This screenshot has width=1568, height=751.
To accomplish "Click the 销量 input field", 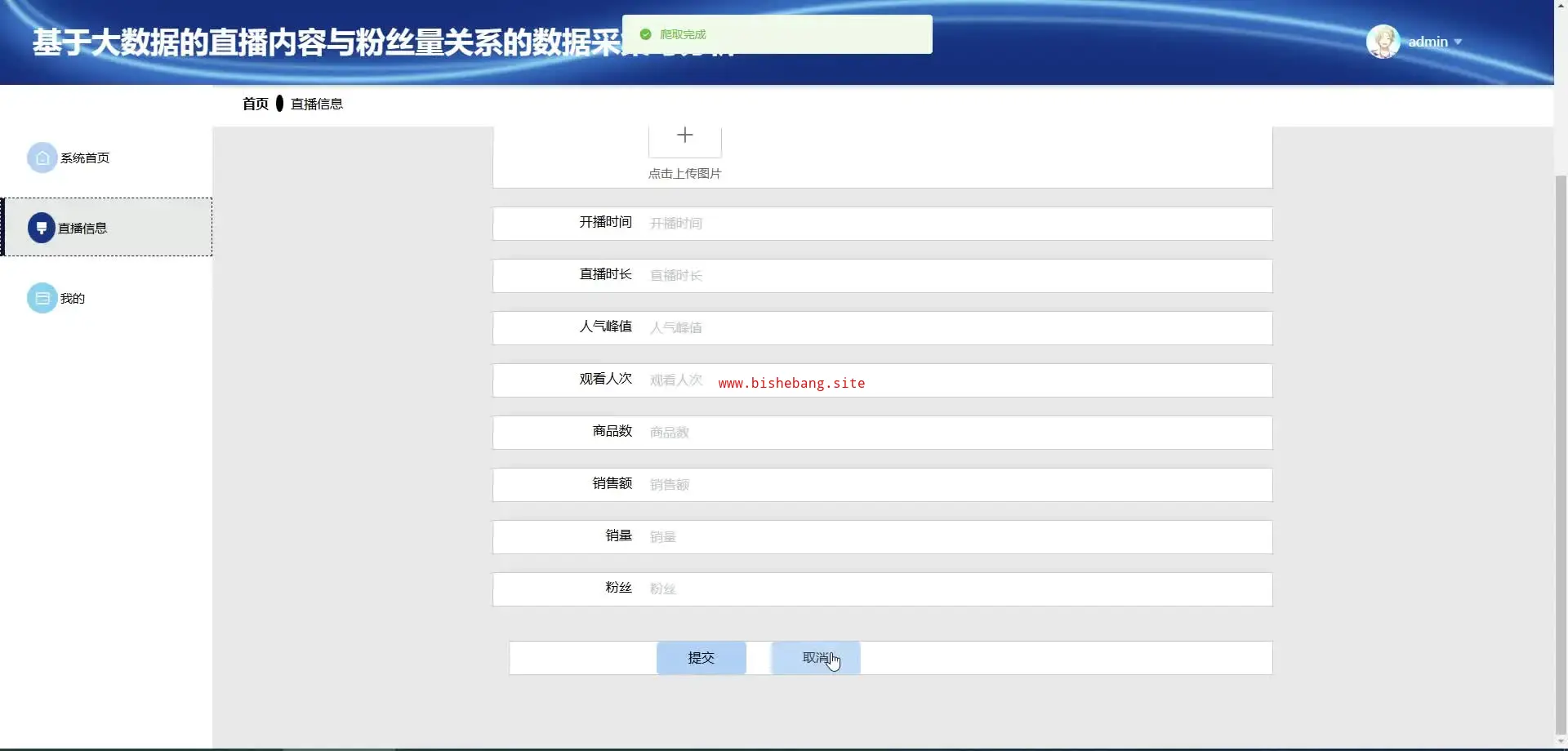I will [x=957, y=537].
